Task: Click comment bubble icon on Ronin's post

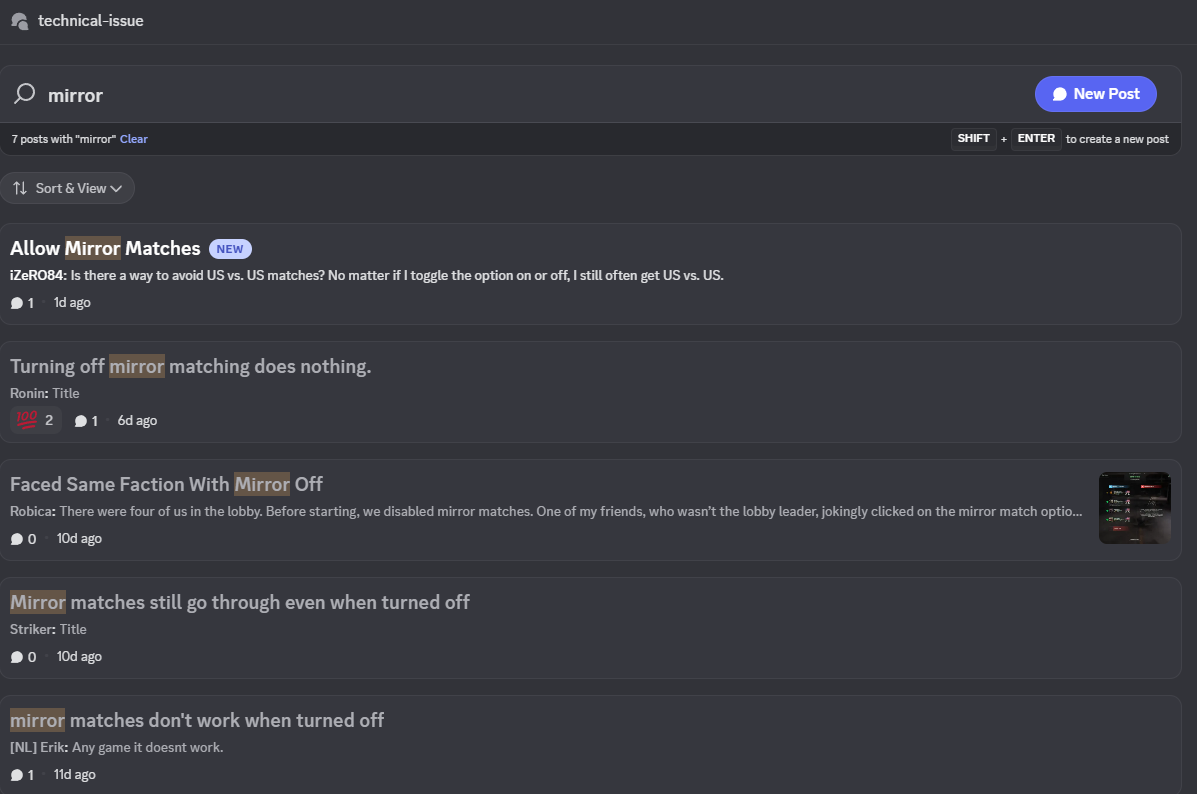Action: pyautogui.click(x=80, y=421)
